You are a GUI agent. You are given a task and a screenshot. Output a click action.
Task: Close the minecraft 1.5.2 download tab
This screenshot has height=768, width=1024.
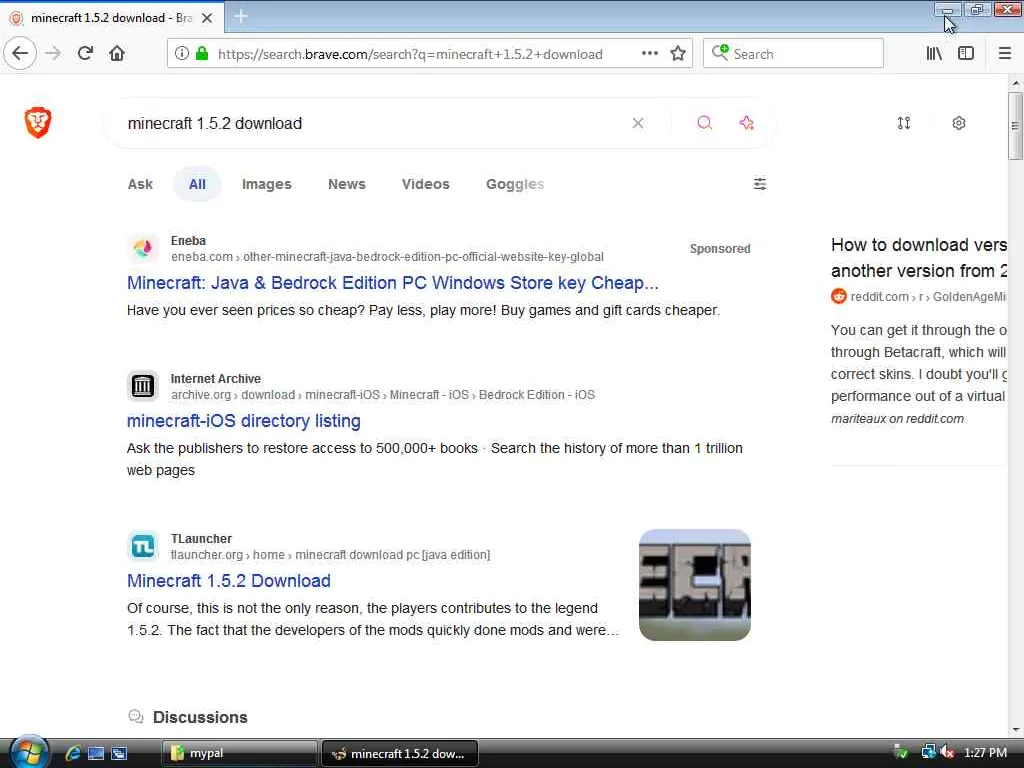point(207,18)
